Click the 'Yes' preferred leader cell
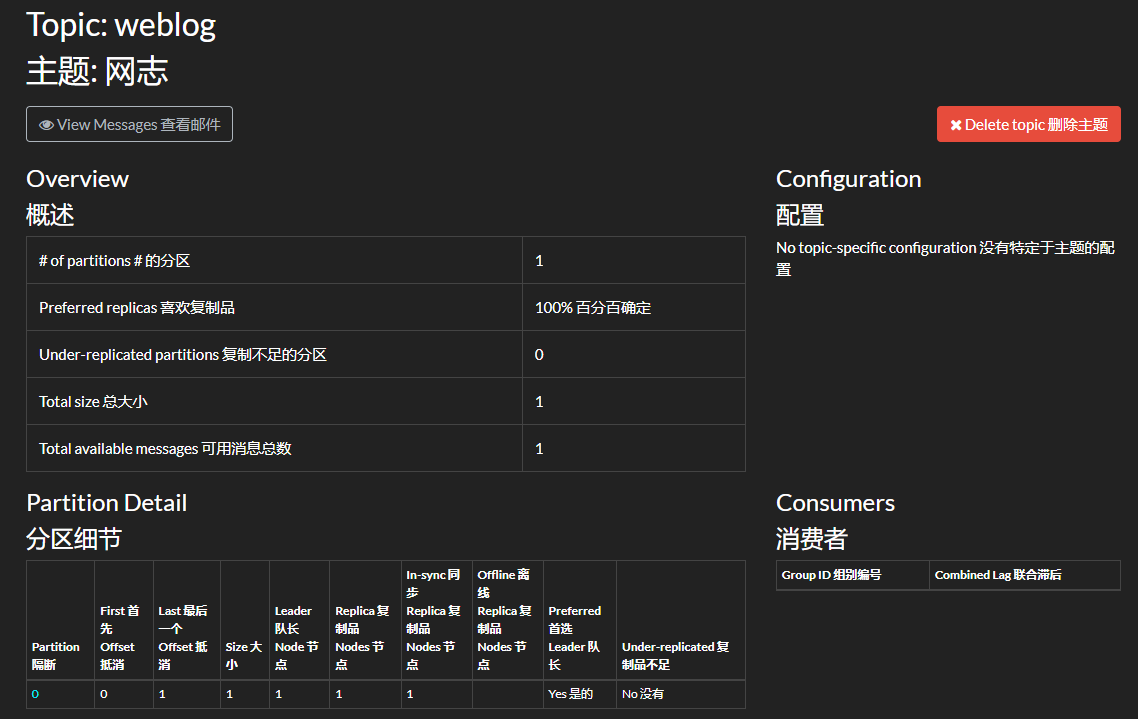The width and height of the screenshot is (1138, 719). (x=570, y=694)
